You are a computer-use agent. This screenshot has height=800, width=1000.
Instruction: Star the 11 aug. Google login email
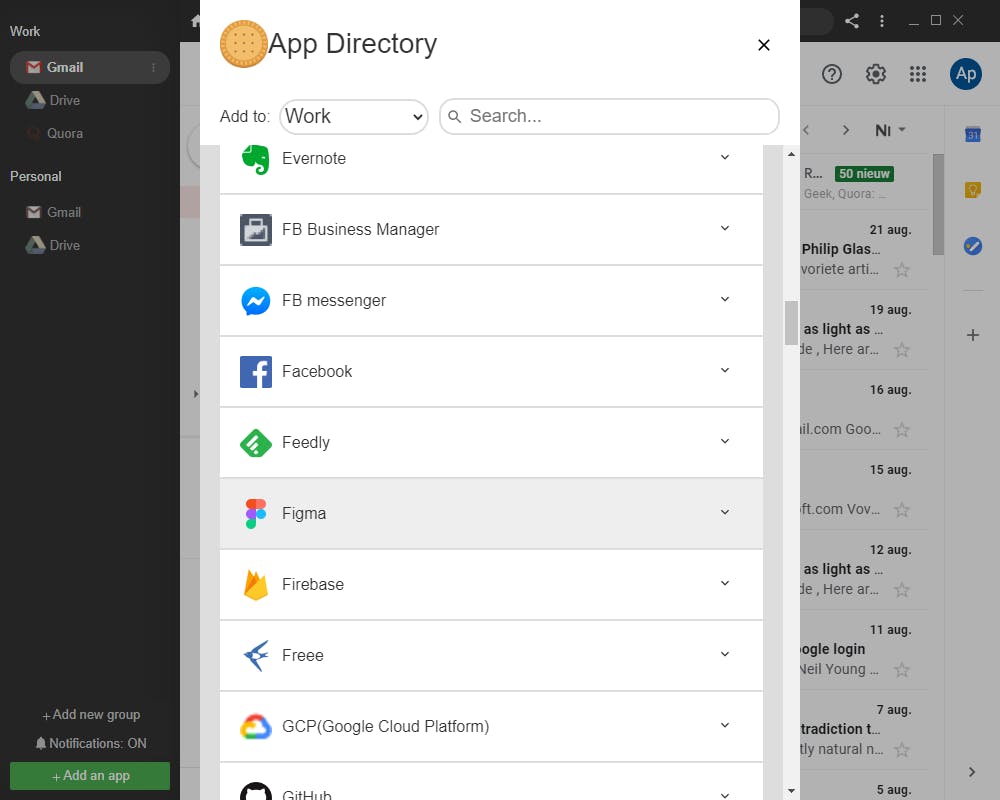pyautogui.click(x=902, y=670)
